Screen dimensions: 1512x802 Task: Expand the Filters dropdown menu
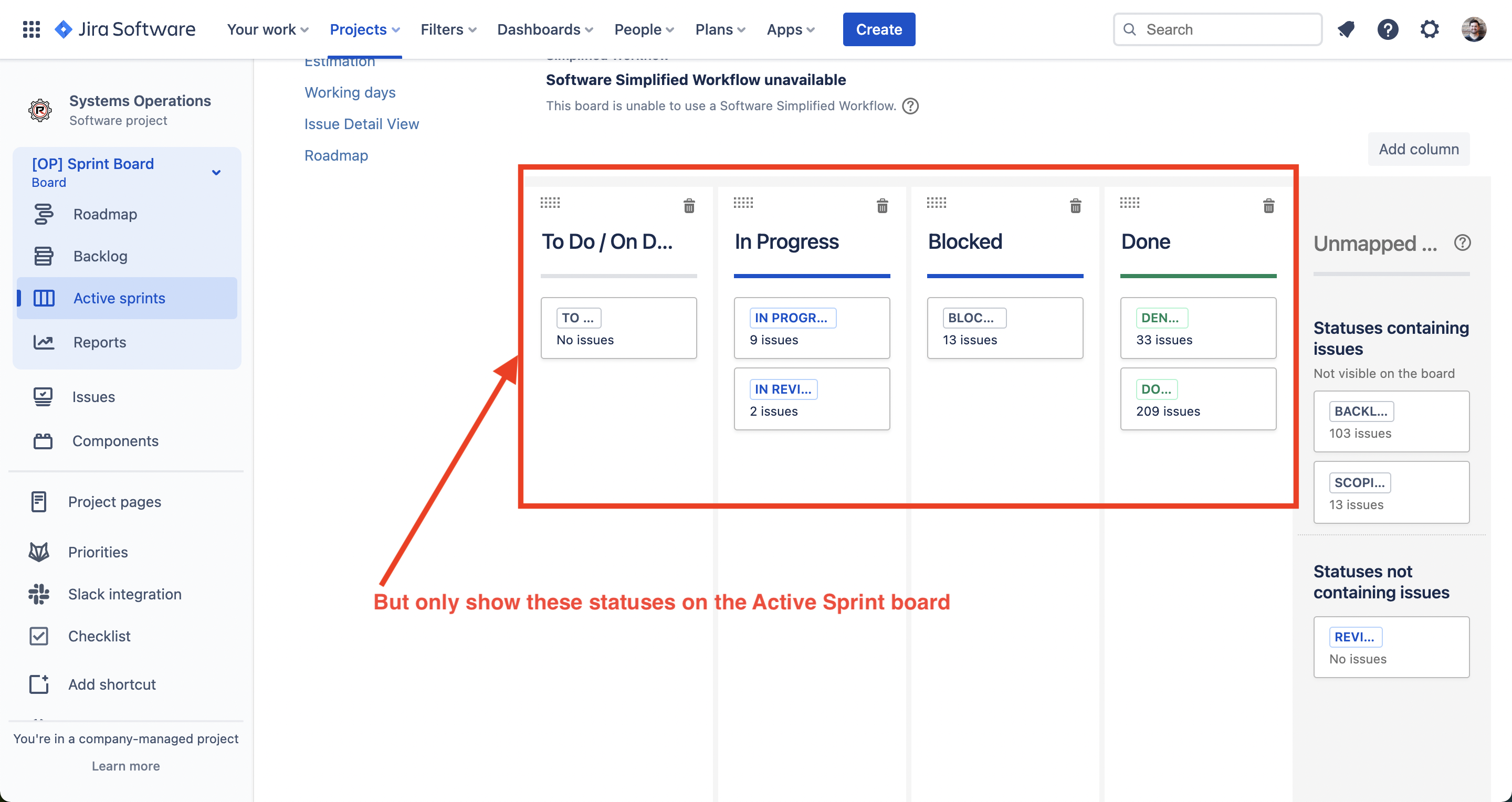pos(448,29)
